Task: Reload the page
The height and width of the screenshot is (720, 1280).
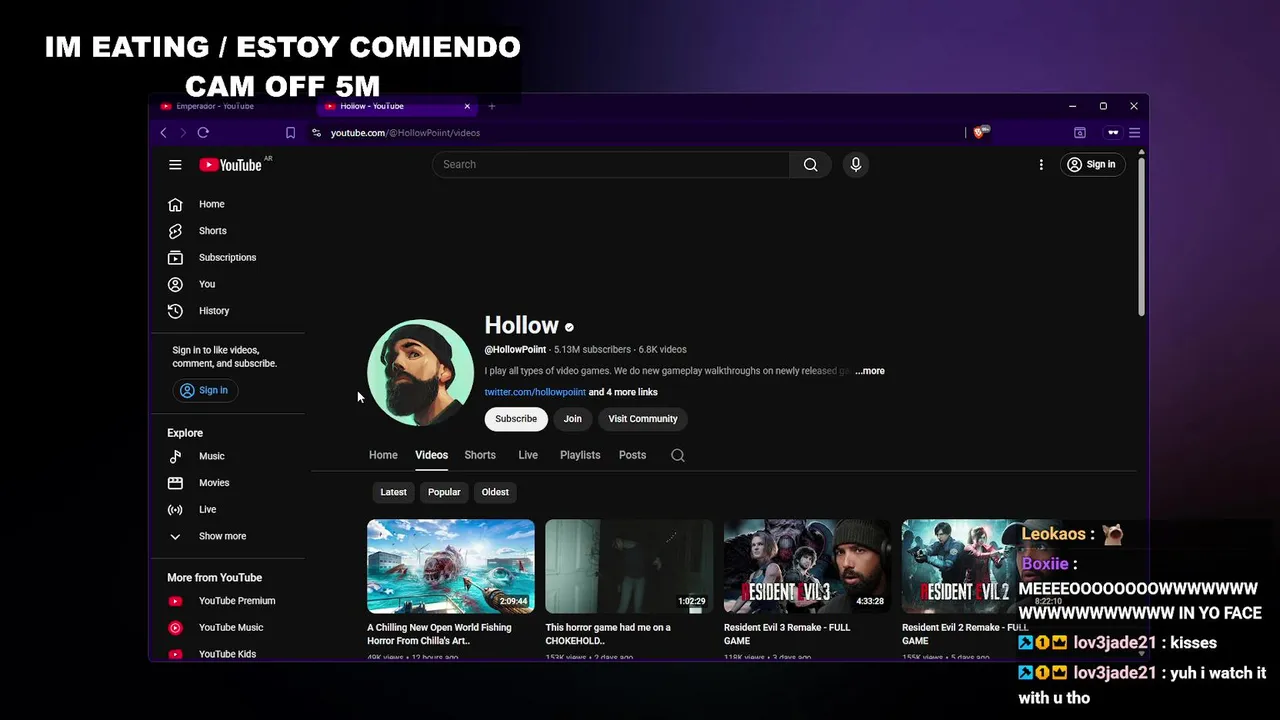Action: [203, 132]
